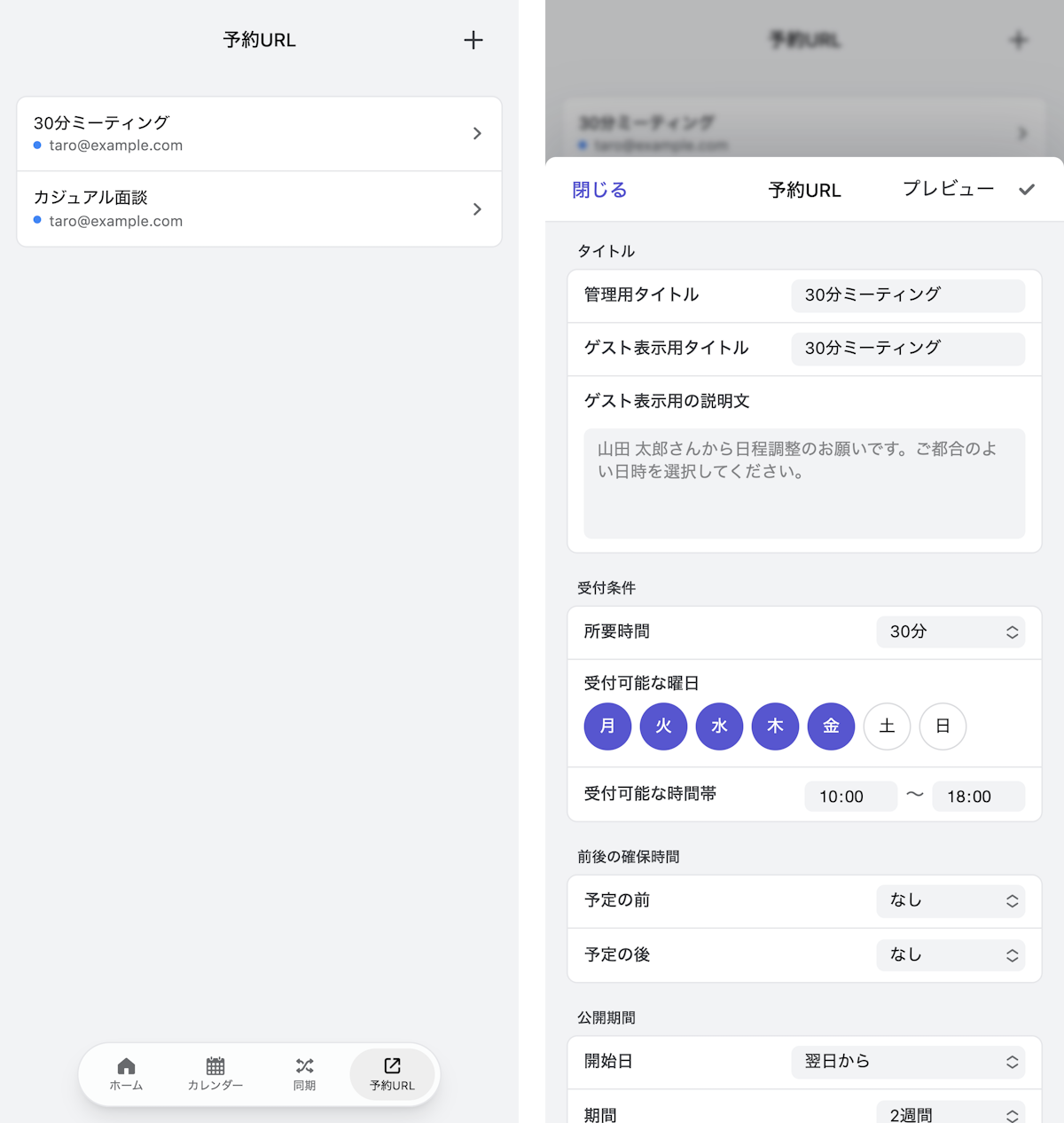This screenshot has height=1123, width=1064.
Task: Open the 所要時間 30分 dropdown
Action: point(951,632)
